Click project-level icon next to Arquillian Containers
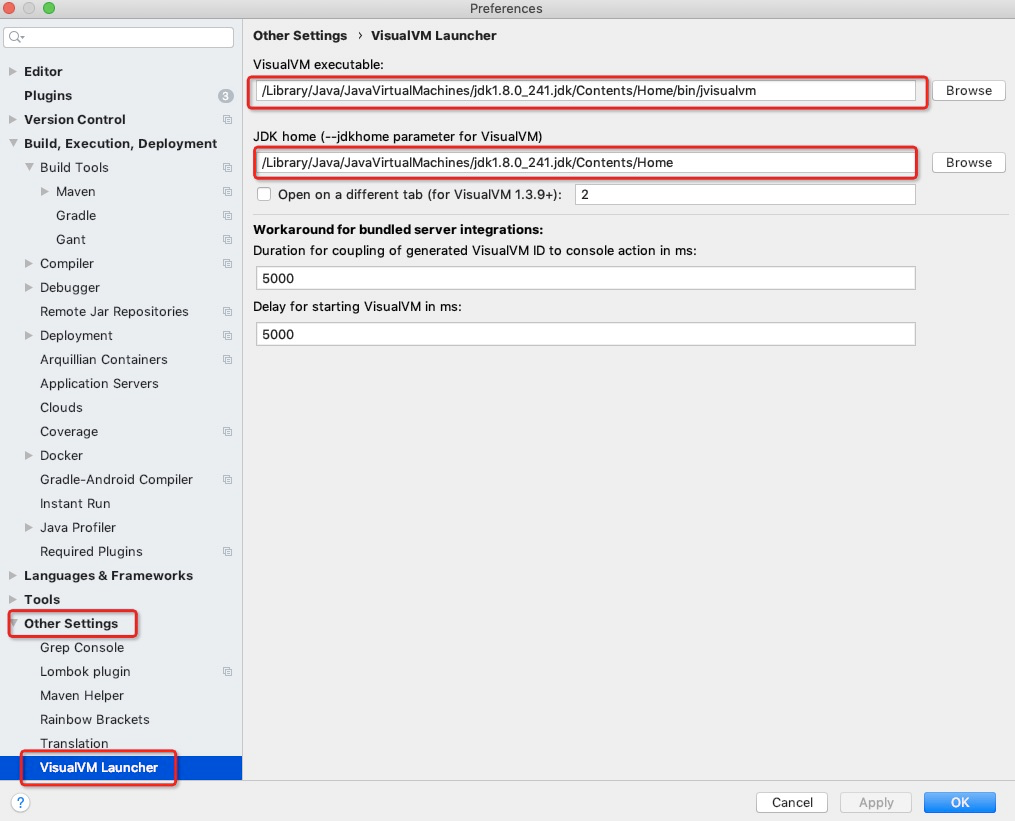 point(227,359)
